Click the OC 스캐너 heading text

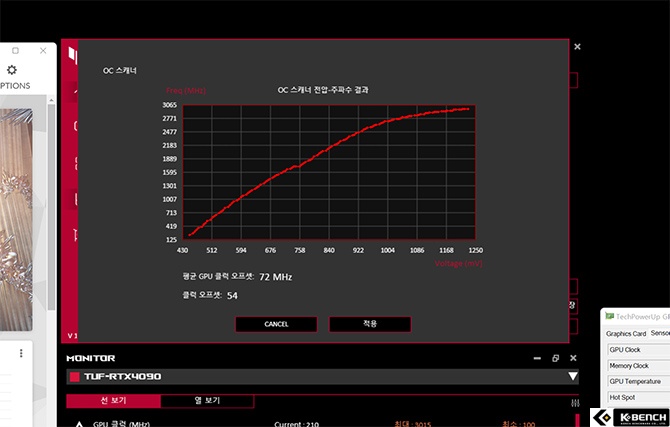(120, 71)
